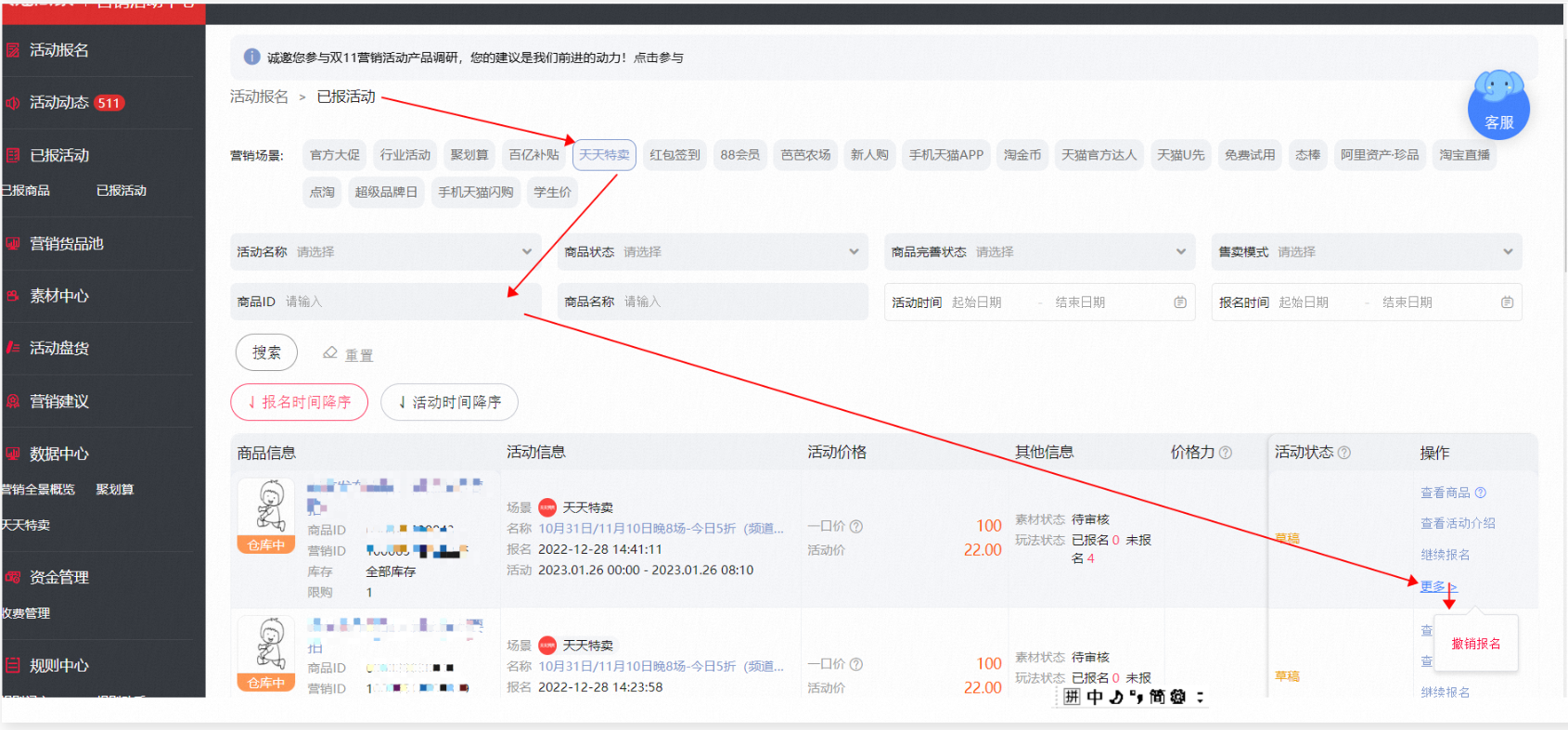Select the 手机天猫APP scene tag
This screenshot has height=730, width=1568.
946,155
